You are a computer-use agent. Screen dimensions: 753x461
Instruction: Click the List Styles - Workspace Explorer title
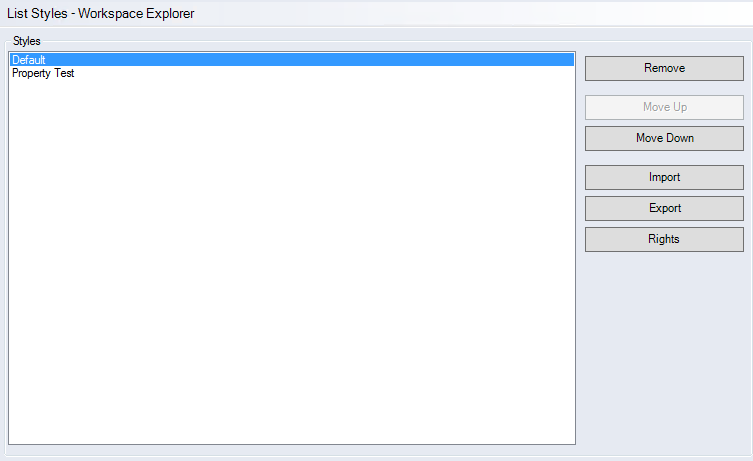coord(101,14)
